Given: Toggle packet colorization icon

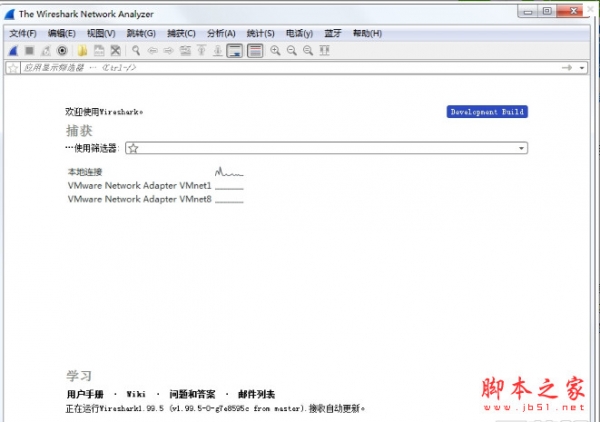Looking at the screenshot, I should pyautogui.click(x=255, y=51).
